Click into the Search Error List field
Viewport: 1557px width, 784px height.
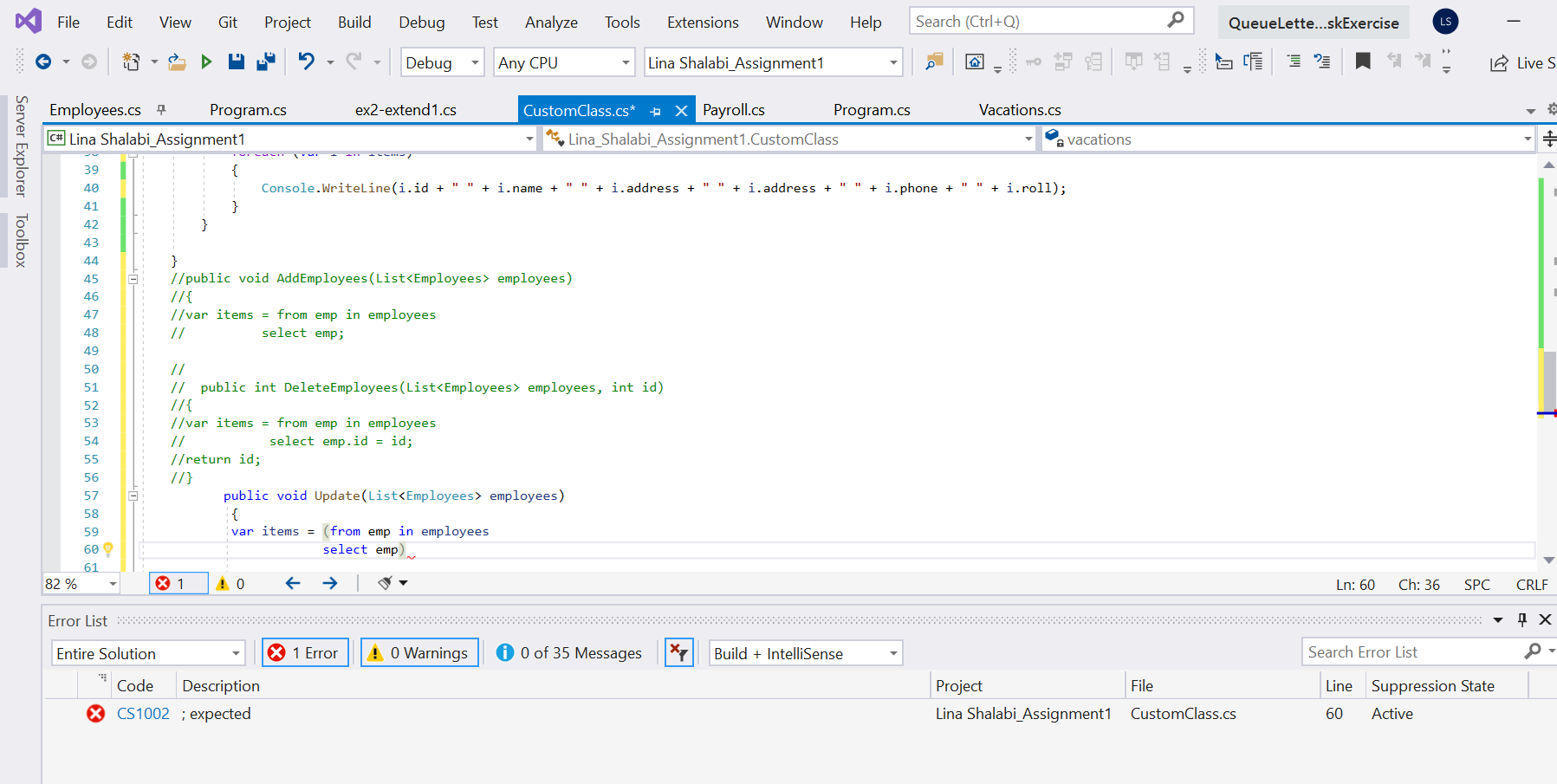coord(1412,651)
